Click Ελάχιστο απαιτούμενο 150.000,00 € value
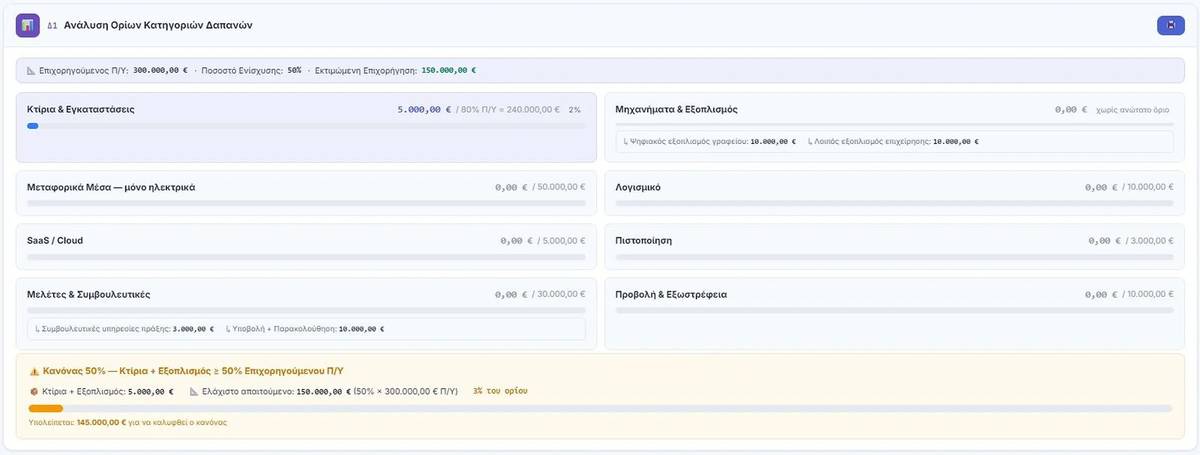Screen dimensions: 1200x455 pyautogui.click(x=324, y=391)
